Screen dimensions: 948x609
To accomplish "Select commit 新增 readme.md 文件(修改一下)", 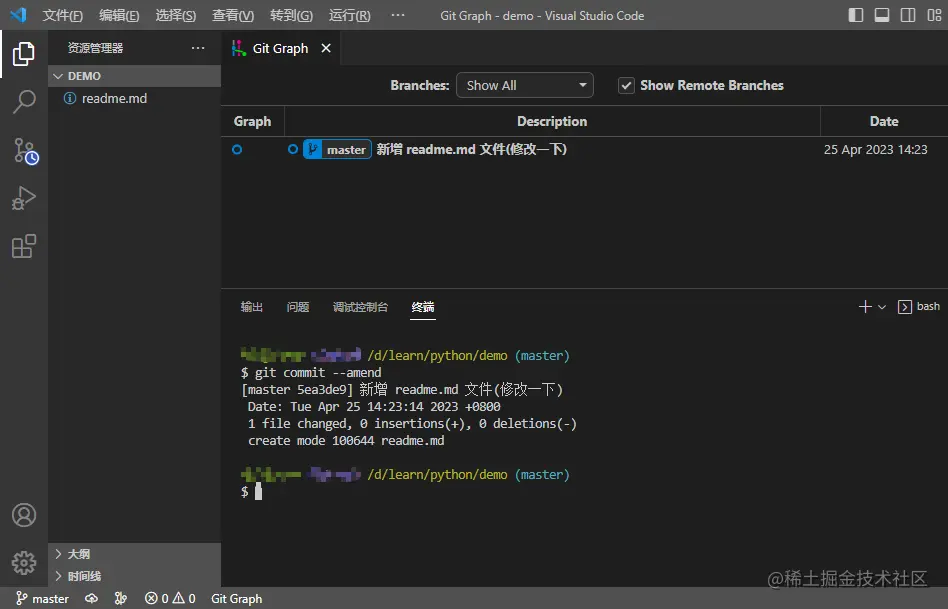I will [x=472, y=149].
